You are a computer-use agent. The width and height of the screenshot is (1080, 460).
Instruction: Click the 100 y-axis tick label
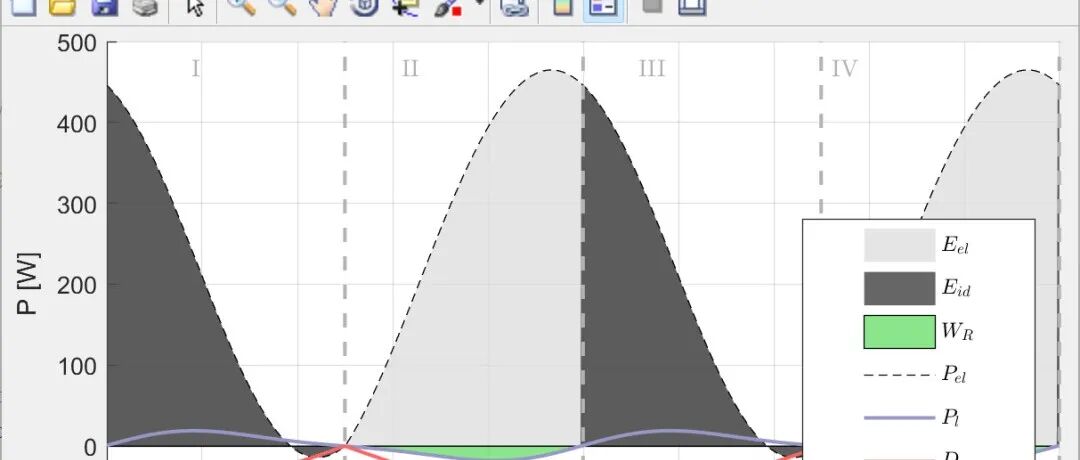point(75,366)
